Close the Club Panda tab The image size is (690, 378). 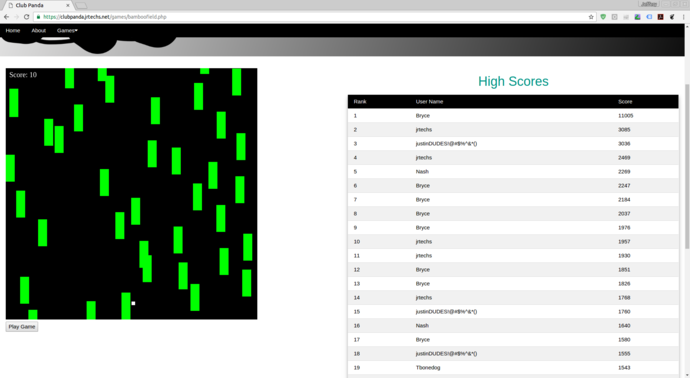point(68,5)
